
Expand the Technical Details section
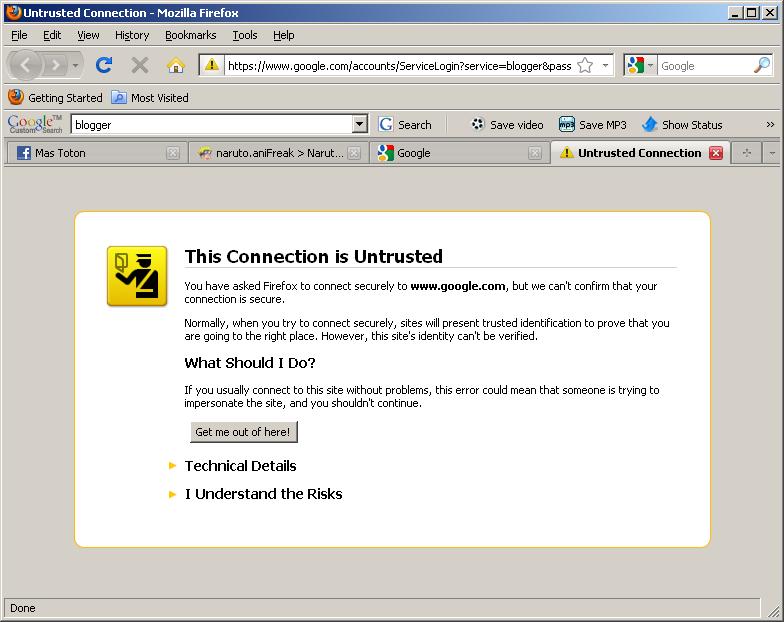[240, 466]
